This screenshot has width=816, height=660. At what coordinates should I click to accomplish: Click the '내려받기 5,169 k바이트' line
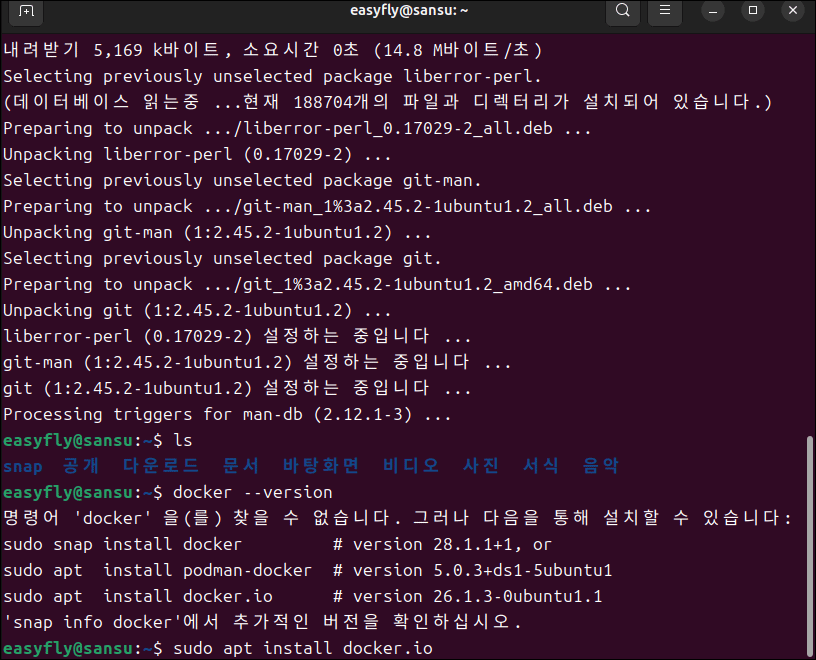[273, 50]
